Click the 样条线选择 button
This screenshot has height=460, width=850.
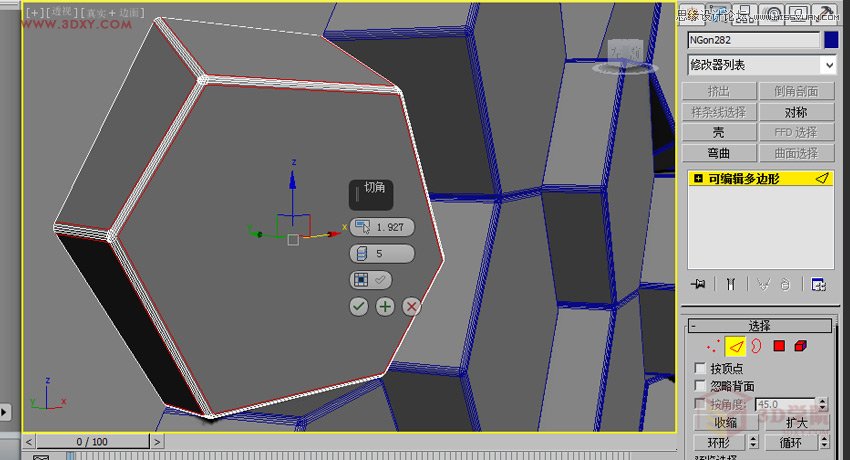719,112
